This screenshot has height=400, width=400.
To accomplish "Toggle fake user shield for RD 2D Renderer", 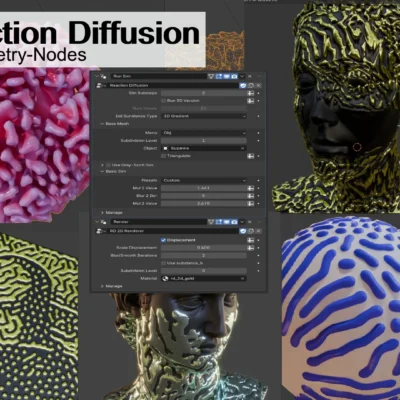I will coord(243,231).
